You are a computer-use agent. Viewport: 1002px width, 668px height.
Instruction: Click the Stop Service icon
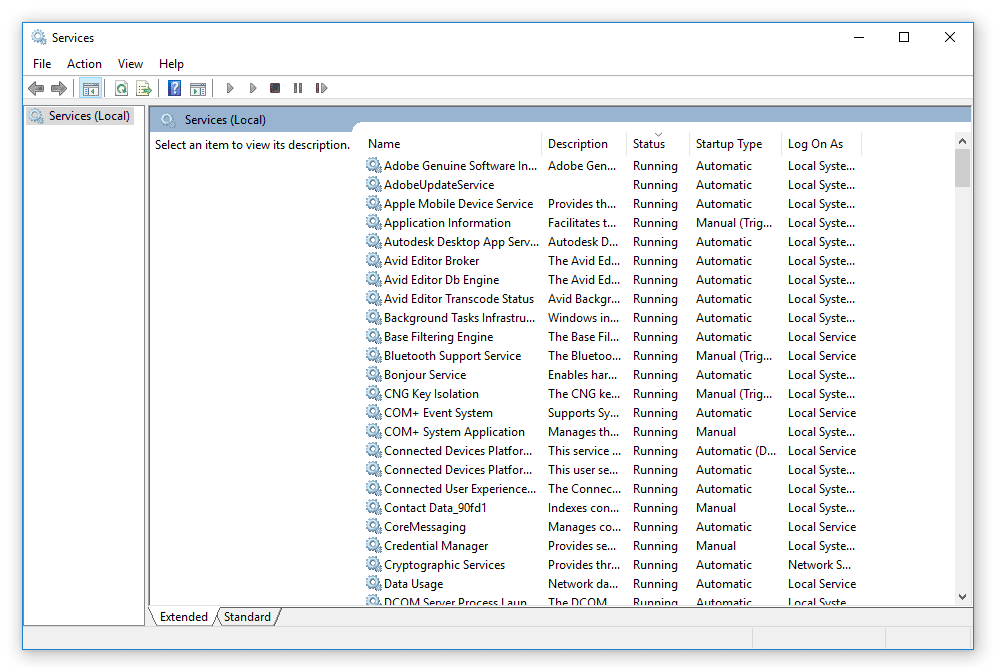(274, 88)
